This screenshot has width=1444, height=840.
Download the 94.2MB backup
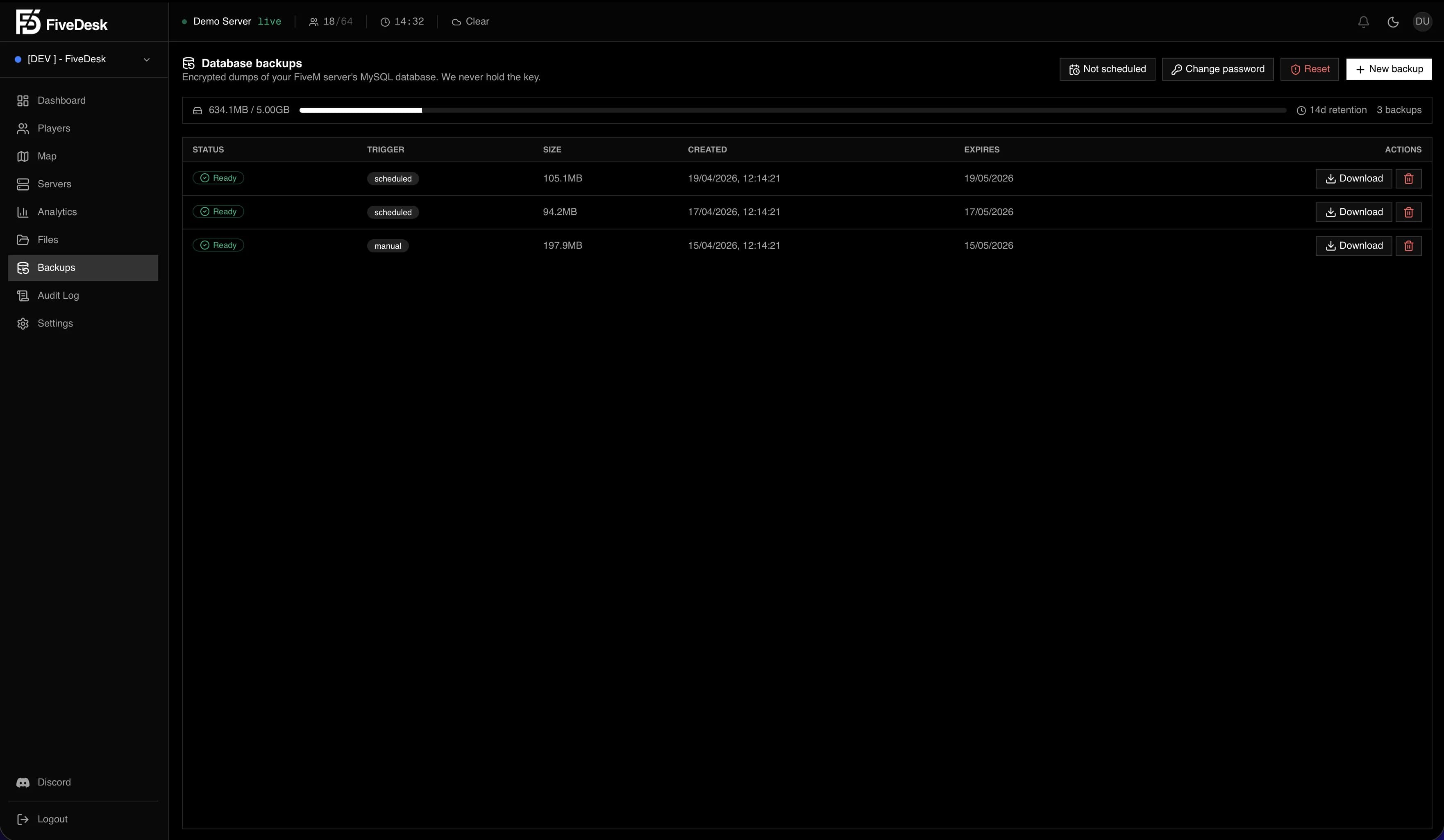click(1353, 212)
